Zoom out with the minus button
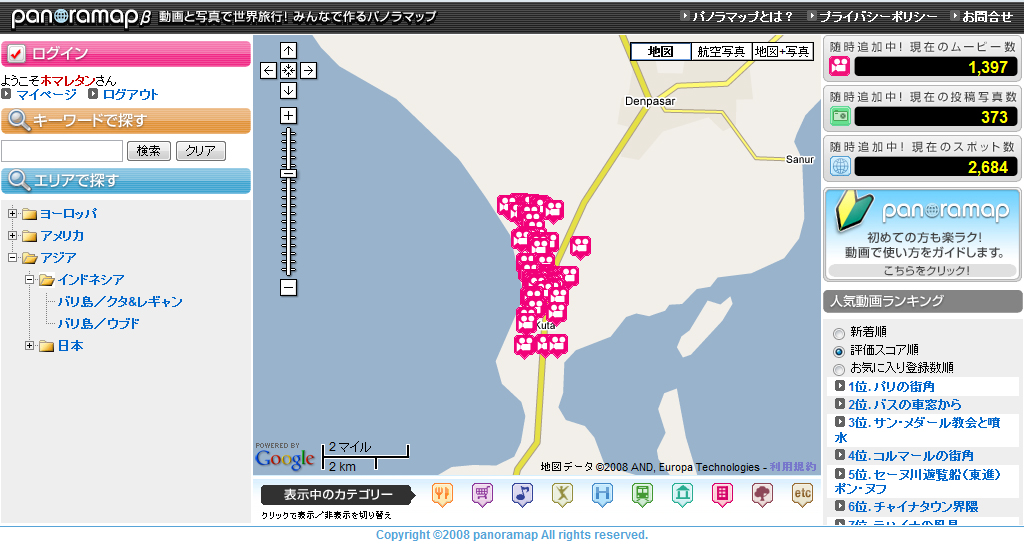Viewport: 1024px width, 548px height. pos(288,287)
